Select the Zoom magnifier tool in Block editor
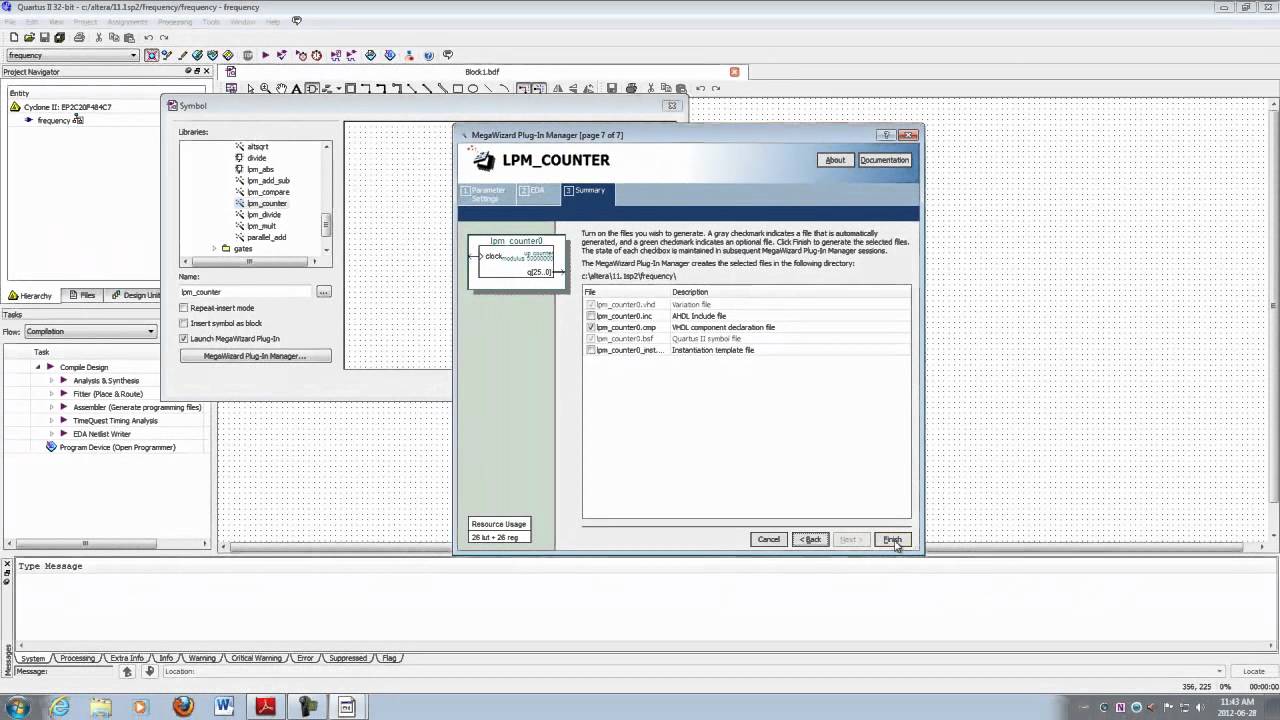This screenshot has width=1280, height=720. (x=265, y=89)
